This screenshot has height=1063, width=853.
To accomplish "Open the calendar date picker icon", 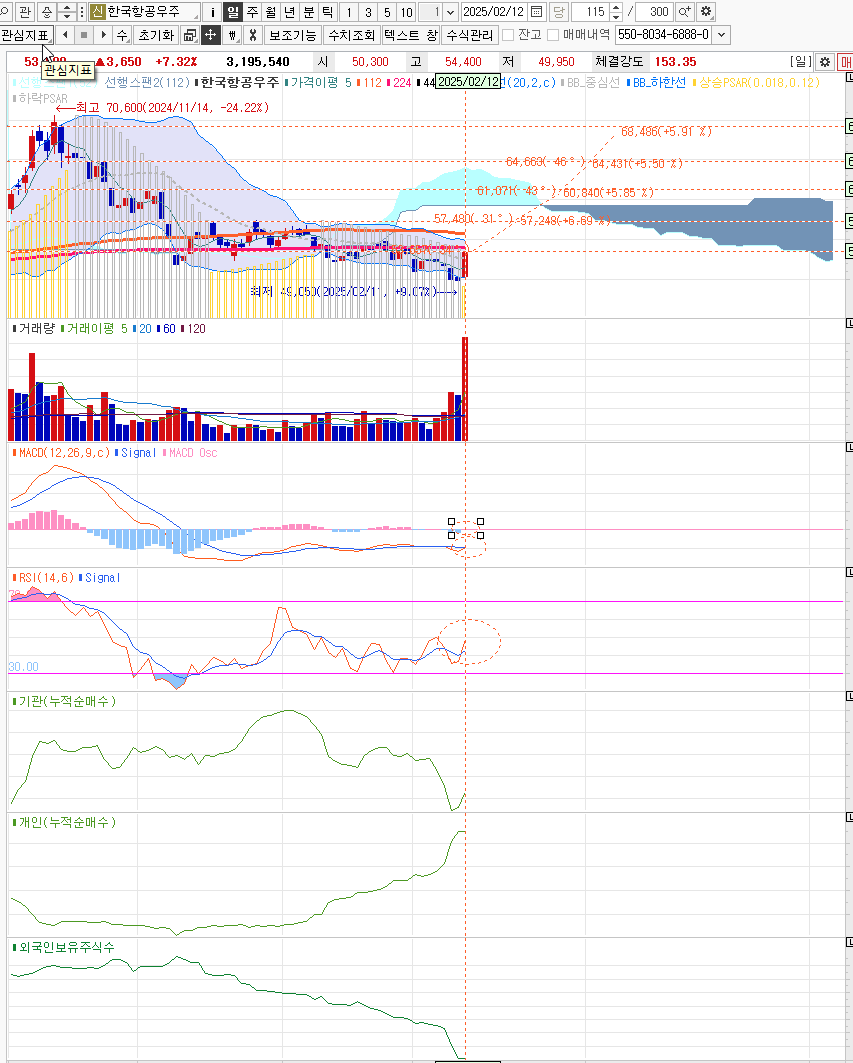I will coord(537,12).
